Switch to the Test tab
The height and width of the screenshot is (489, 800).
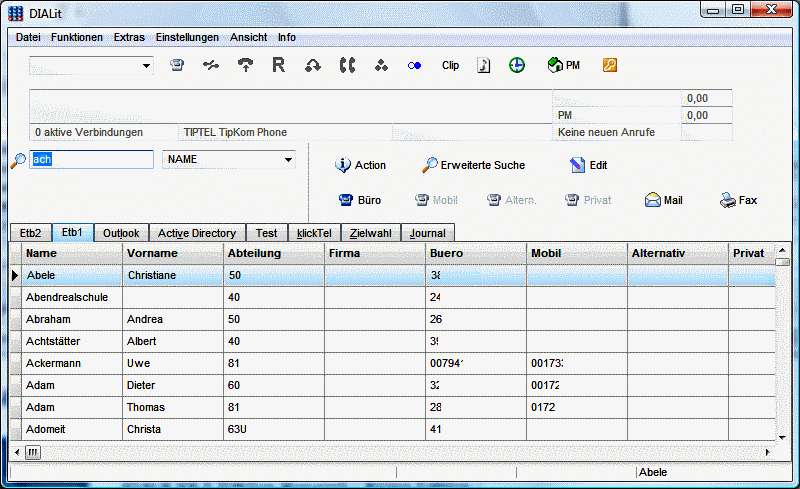[x=266, y=233]
